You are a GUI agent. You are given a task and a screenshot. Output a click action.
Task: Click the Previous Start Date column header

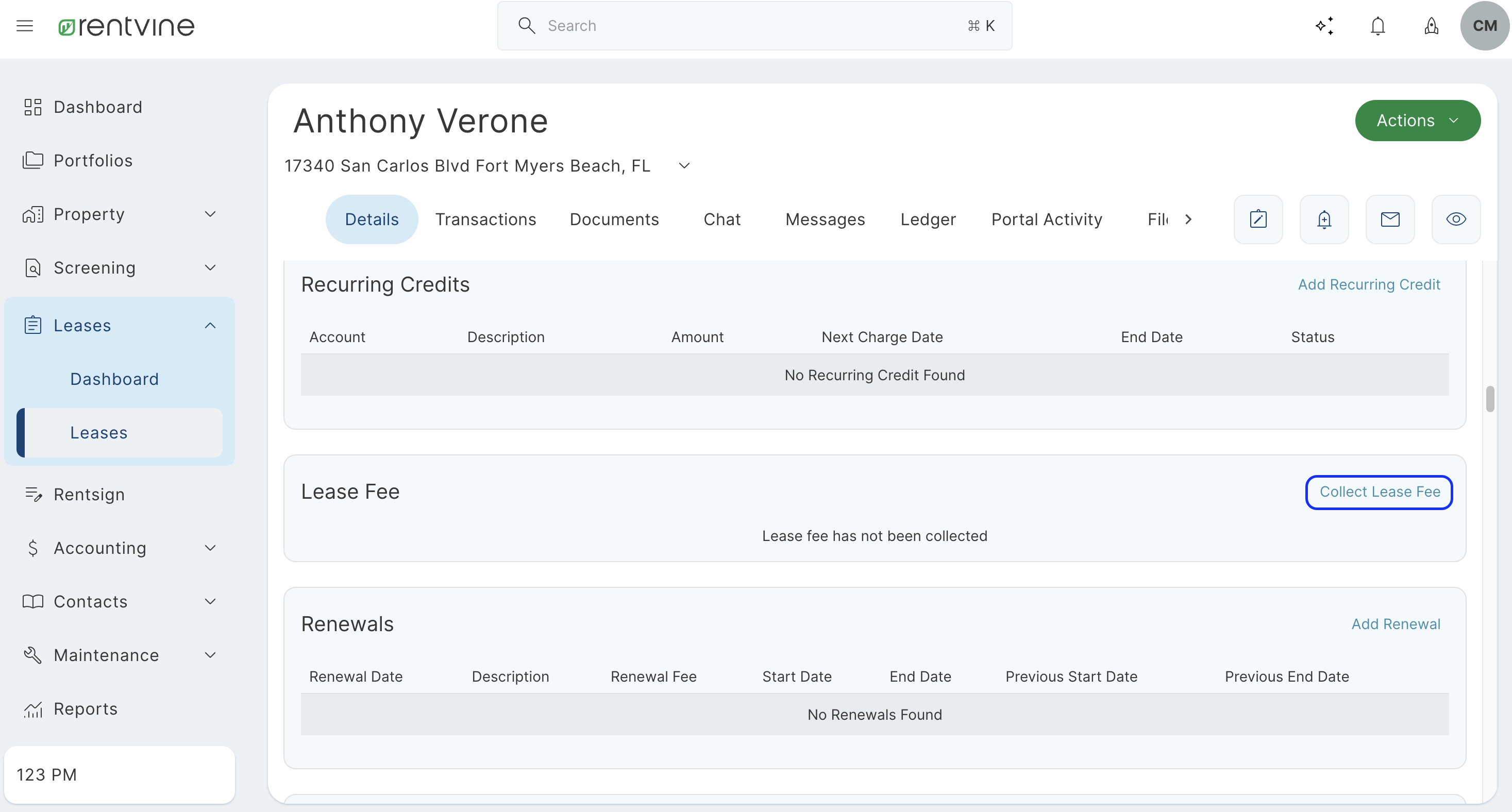[x=1071, y=676]
